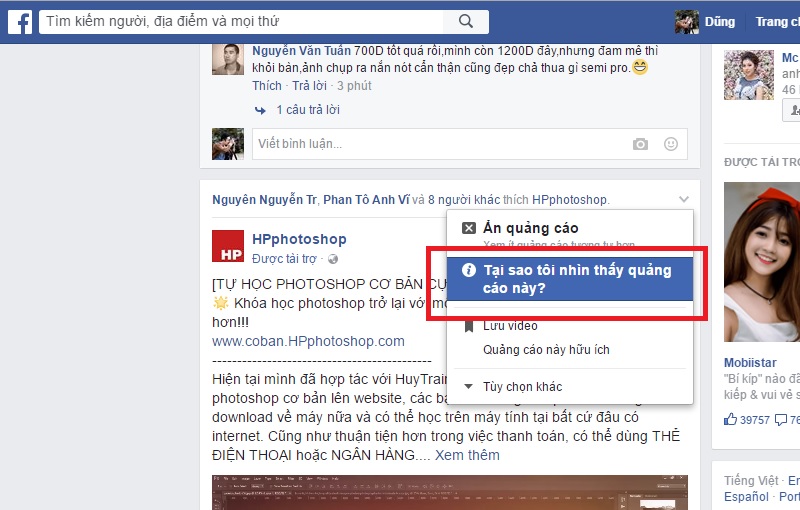Click the reply arrow icon
The image size is (800, 510).
click(x=260, y=110)
